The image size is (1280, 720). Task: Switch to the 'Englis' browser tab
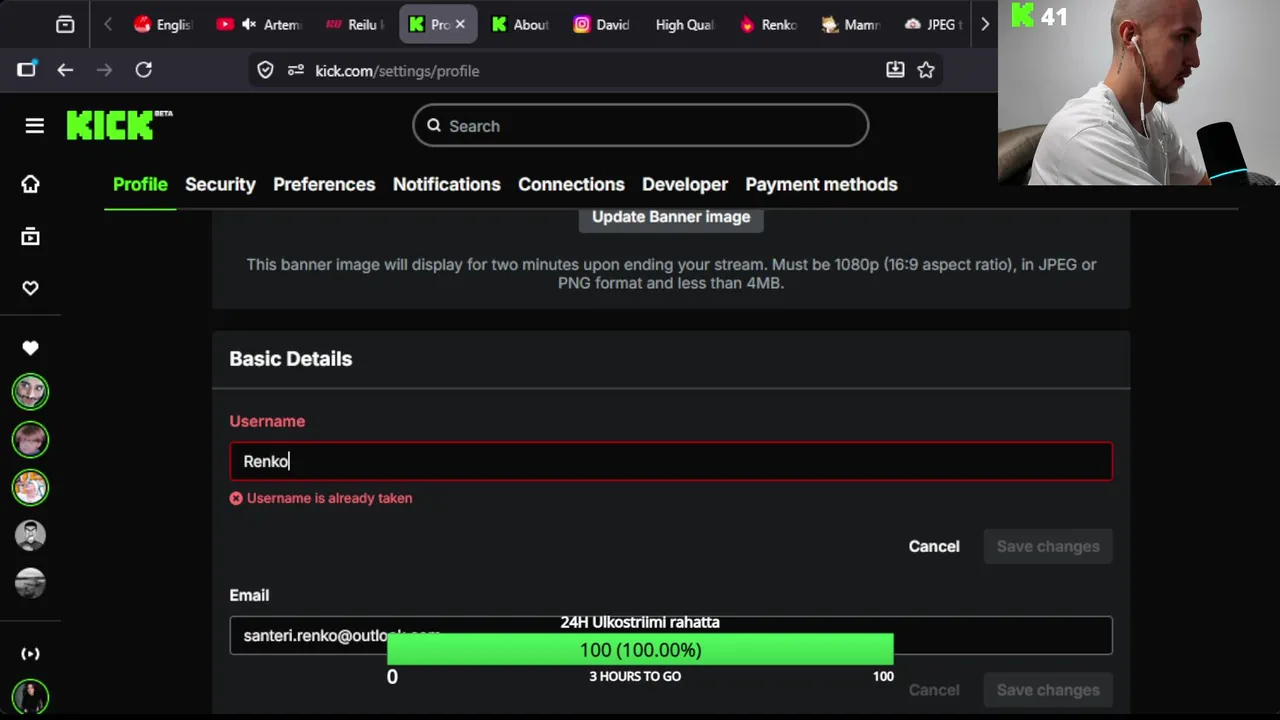(163, 25)
